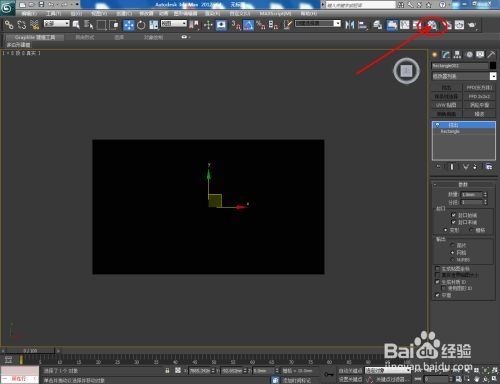The height and width of the screenshot is (384, 500).
Task: Toggle the Window/Crossing selection icon
Action: click(x=114, y=25)
